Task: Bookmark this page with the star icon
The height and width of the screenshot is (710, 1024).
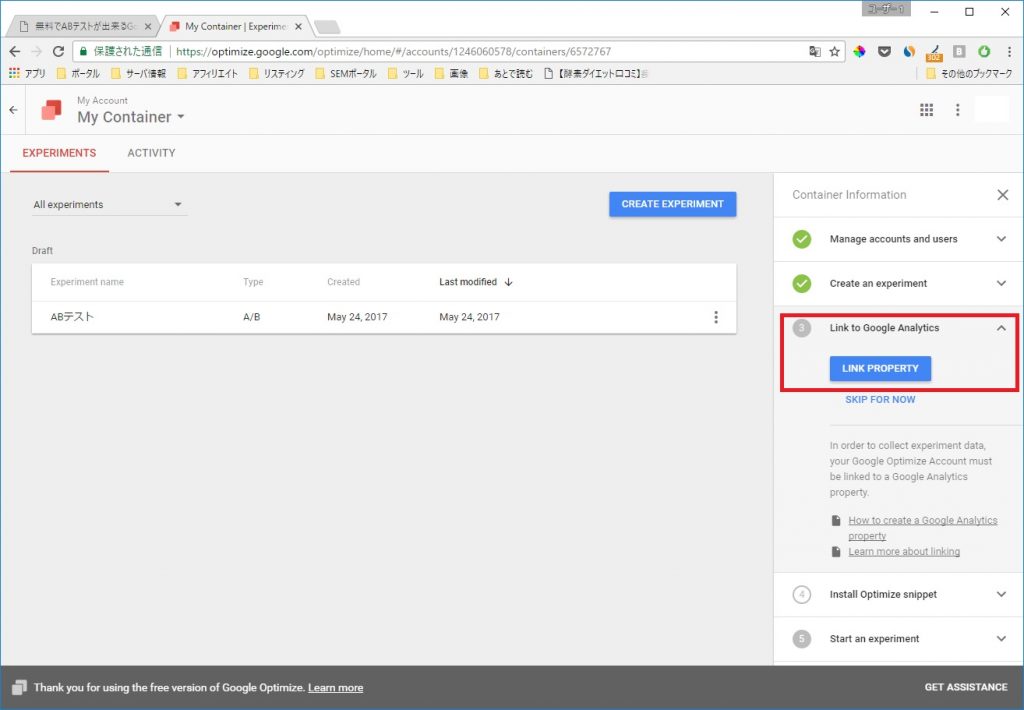Action: click(x=835, y=51)
